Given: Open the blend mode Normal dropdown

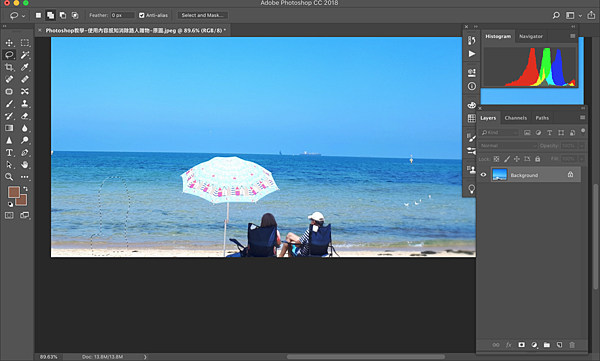Looking at the screenshot, I should click(508, 145).
